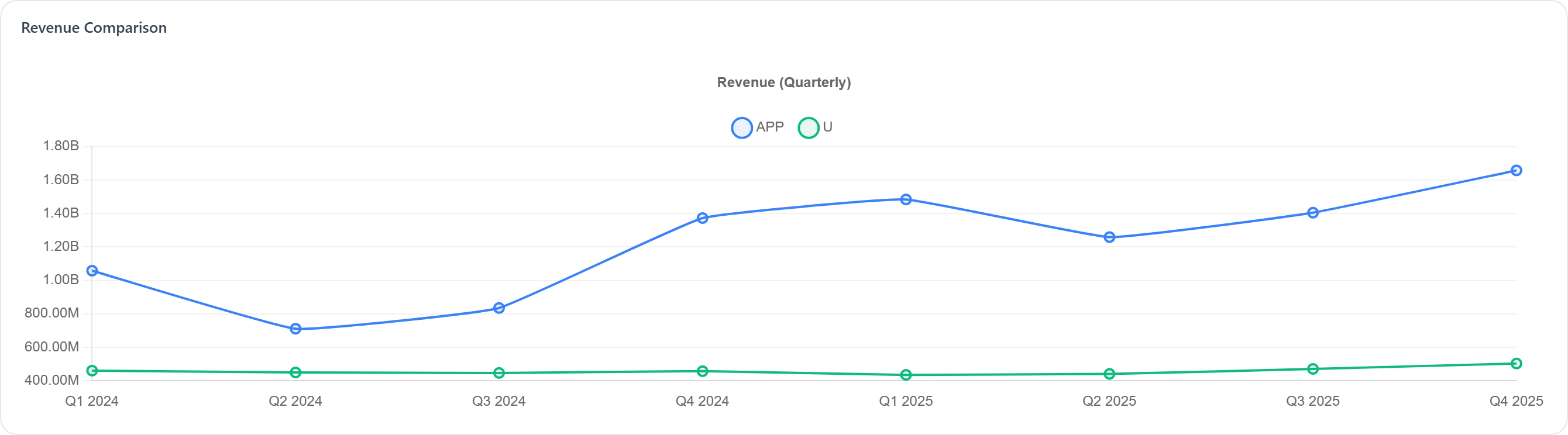Select U revenue point for Q3 2024

tap(499, 373)
